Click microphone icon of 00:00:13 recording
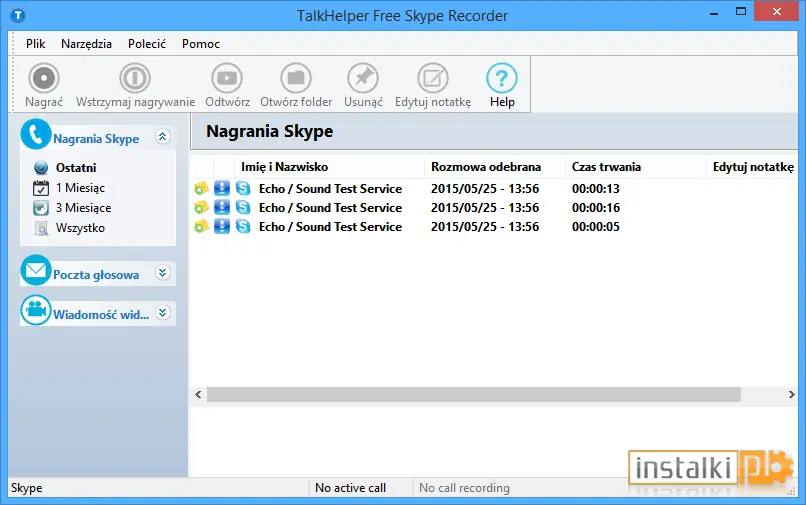This screenshot has height=505, width=806. pos(222,188)
